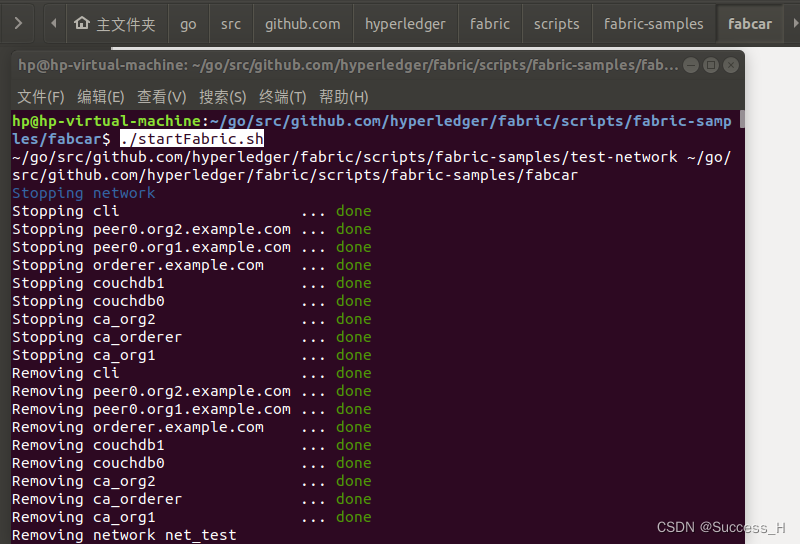The width and height of the screenshot is (800, 544).
Task: Click the forward navigation chevron
Action: (18, 23)
